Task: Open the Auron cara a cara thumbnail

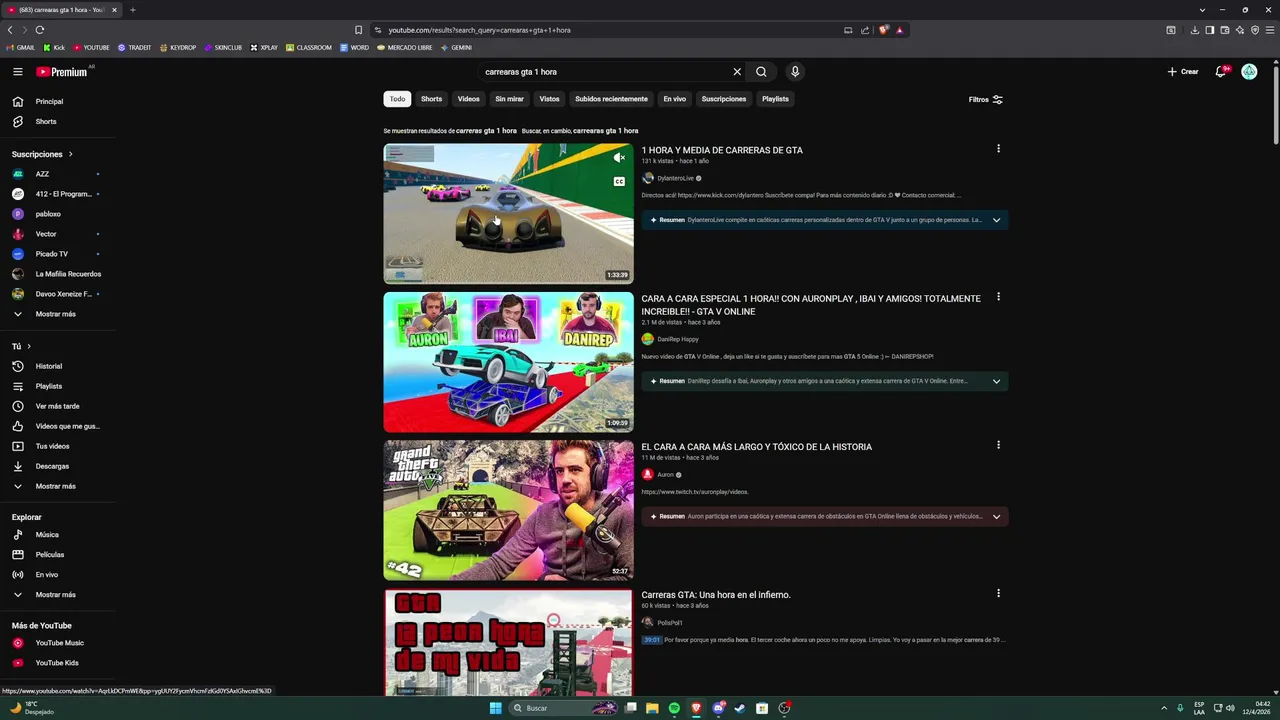Action: [508, 510]
